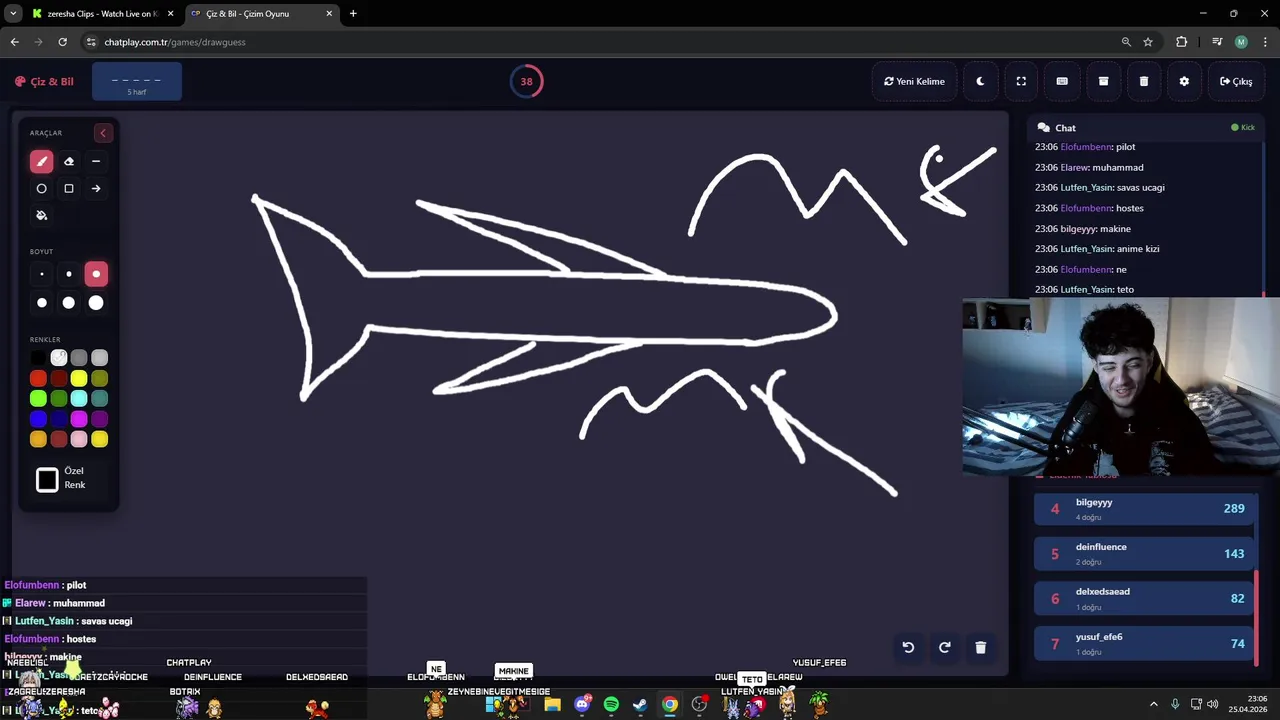Toggle dark mode moon icon

pyautogui.click(x=980, y=81)
